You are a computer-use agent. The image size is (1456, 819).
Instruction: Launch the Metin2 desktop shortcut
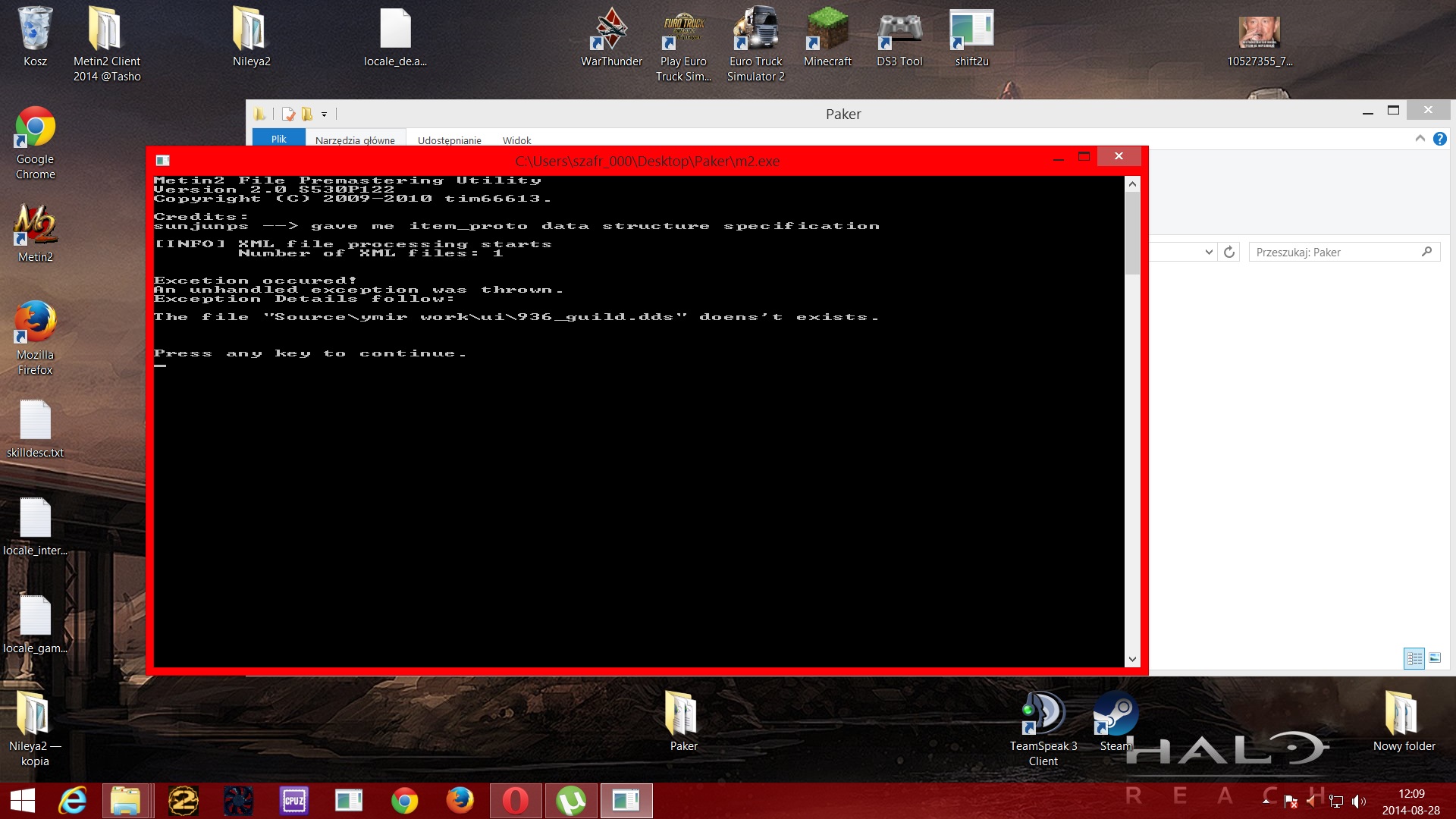[35, 233]
